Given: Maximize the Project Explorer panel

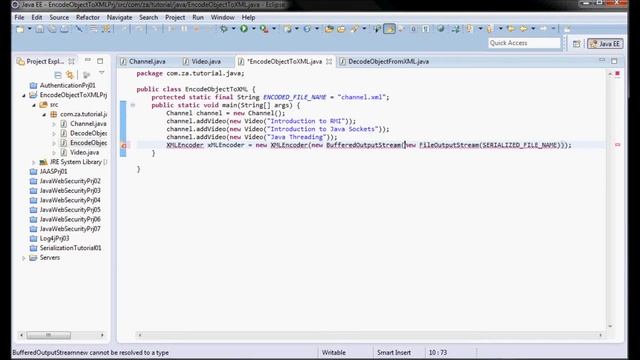Looking at the screenshot, I should pos(100,61).
